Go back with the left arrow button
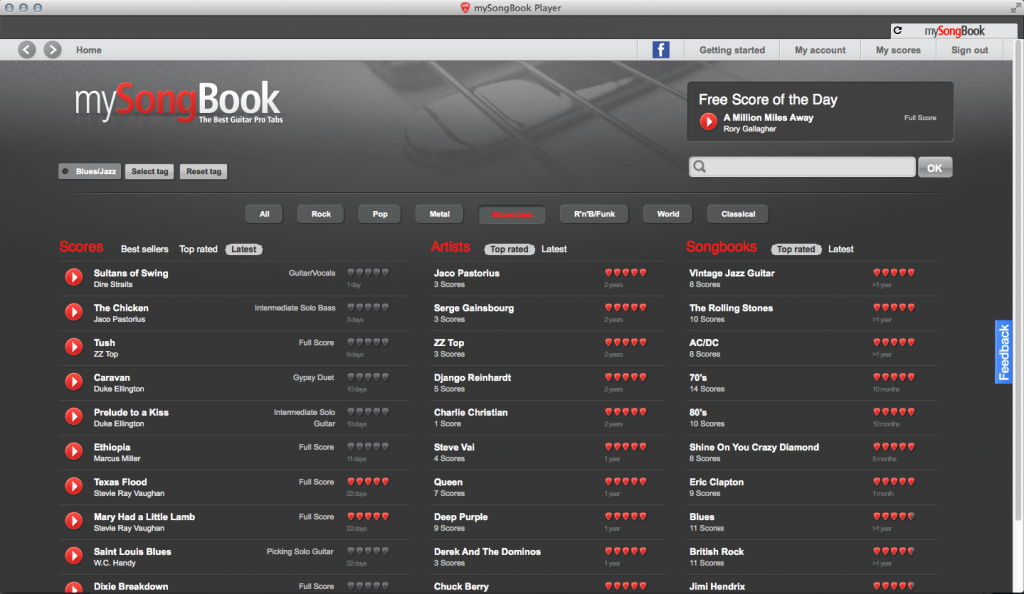 click(x=27, y=50)
